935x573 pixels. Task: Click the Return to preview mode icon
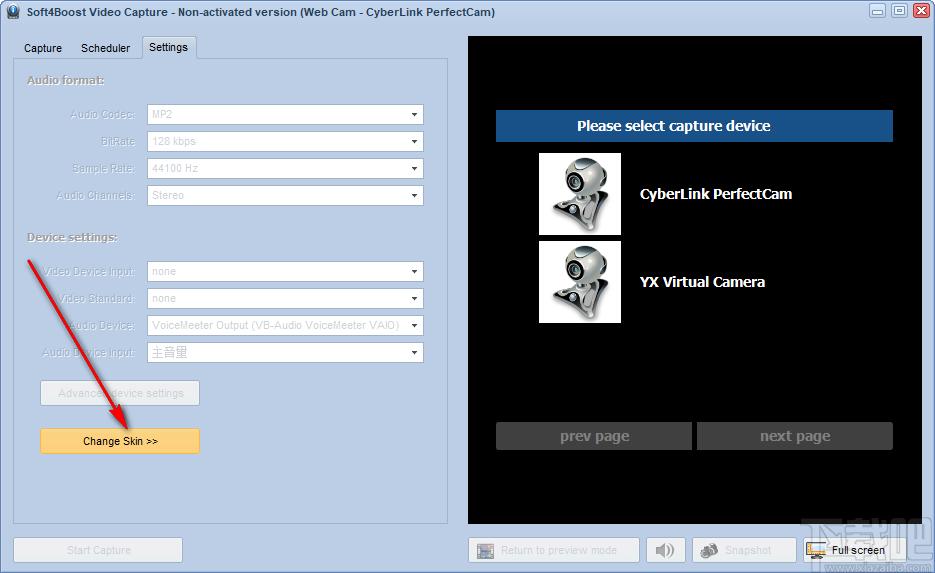click(x=485, y=550)
